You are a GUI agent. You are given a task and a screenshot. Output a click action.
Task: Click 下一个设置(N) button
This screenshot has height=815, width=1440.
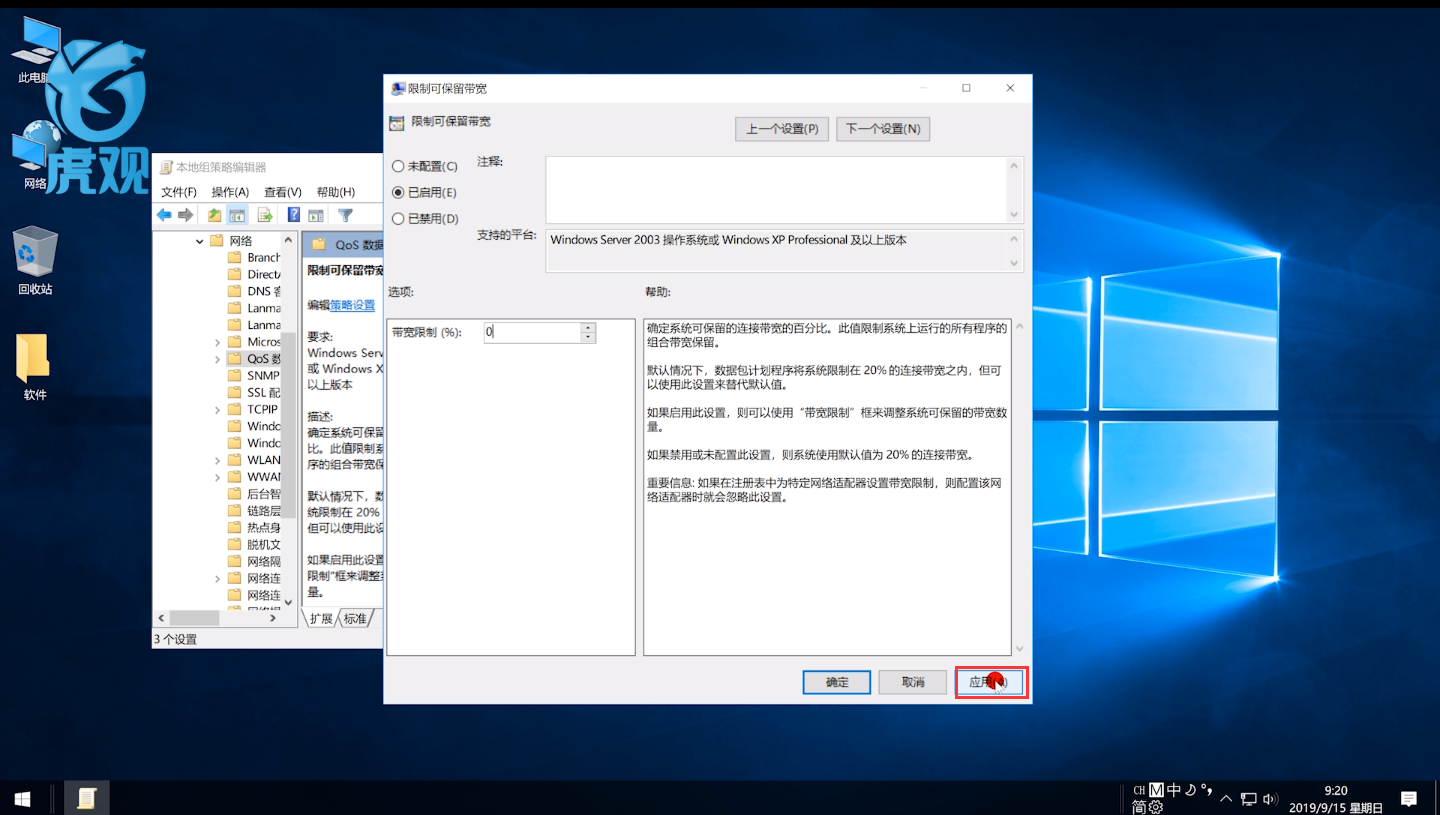point(883,129)
